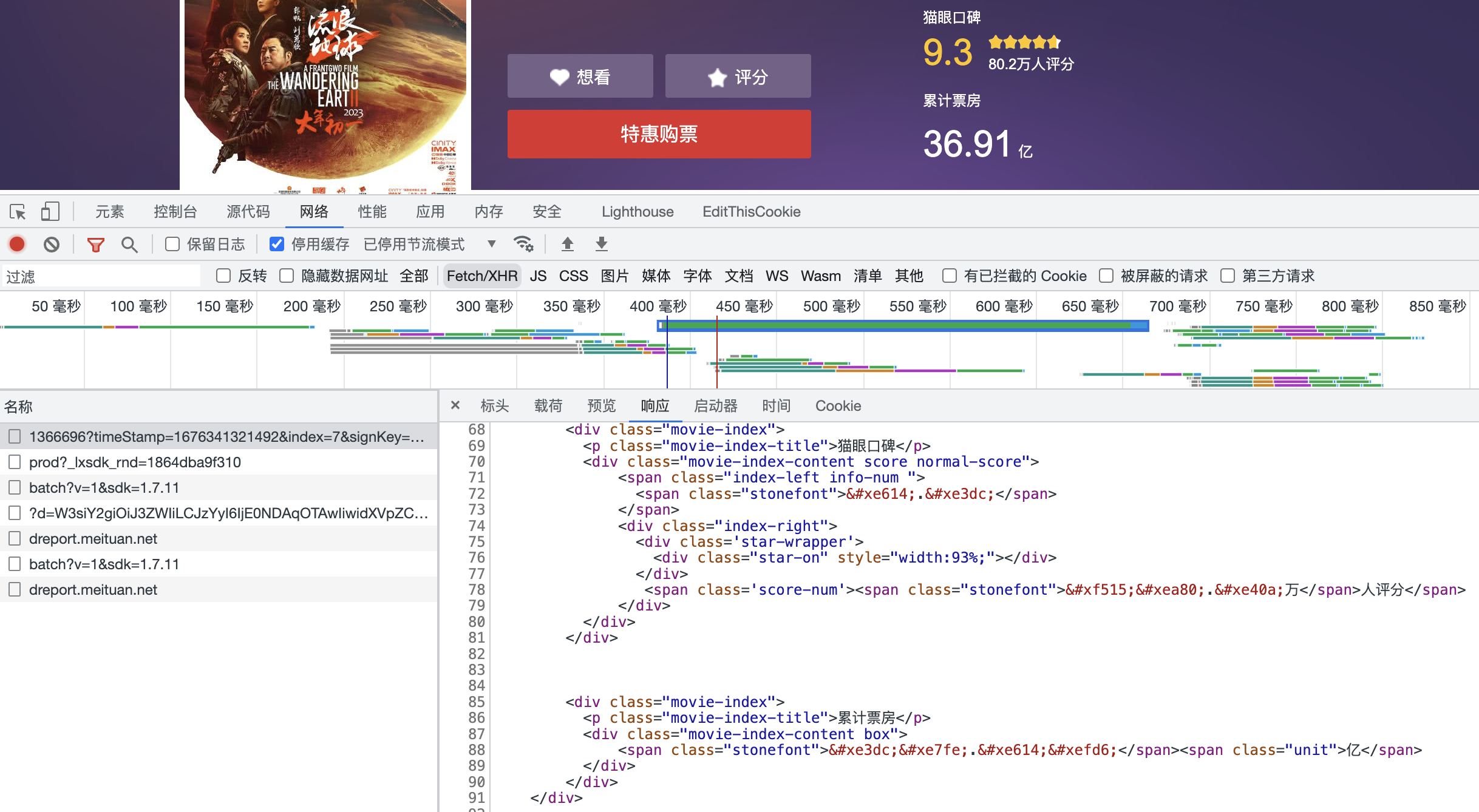Screen dimensions: 1479x812
Task: Open the 标头 tab in request details
Action: [494, 405]
